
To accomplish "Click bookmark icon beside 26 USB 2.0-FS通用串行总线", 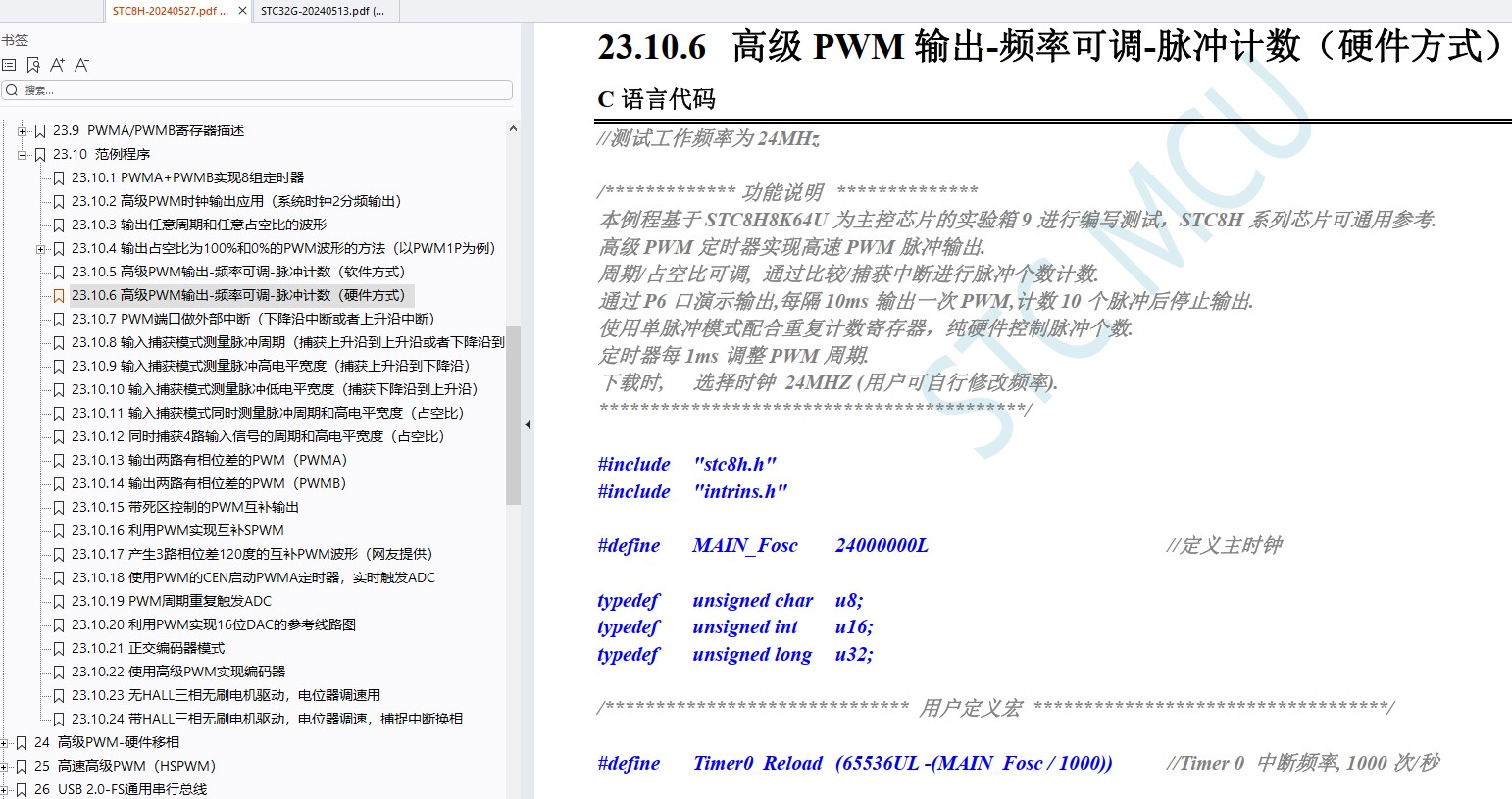I will coord(22,789).
